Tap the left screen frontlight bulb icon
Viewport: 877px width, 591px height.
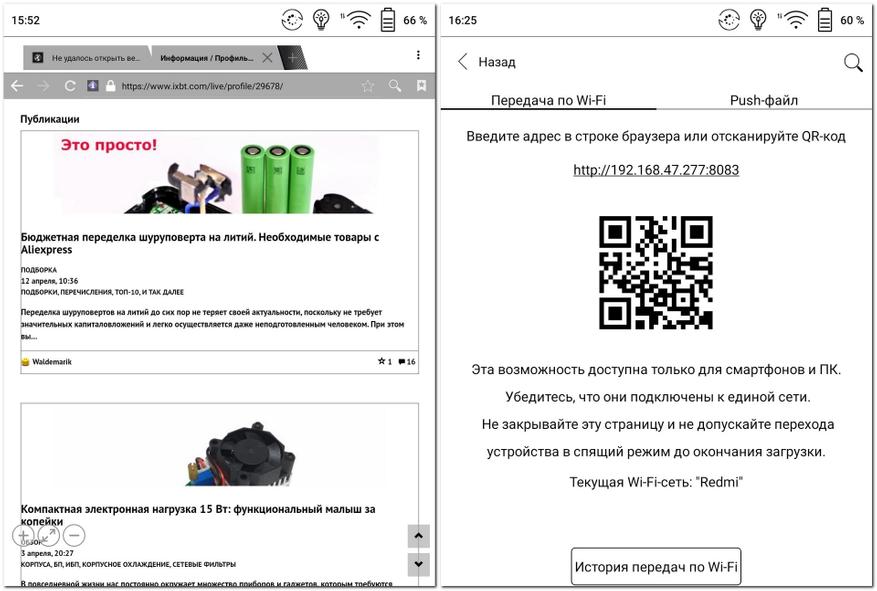point(321,19)
